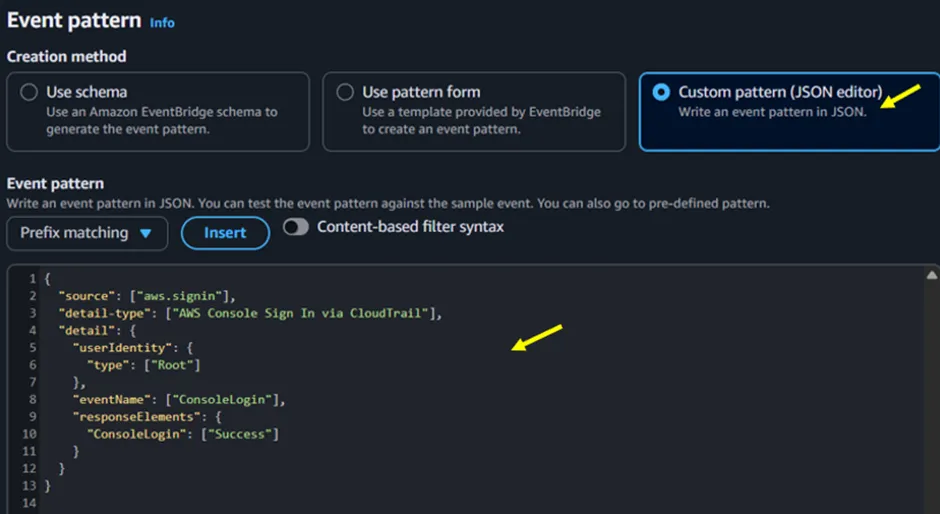Click line number 14 in editor gutter
Screen dimensions: 940x514
pos(29,503)
